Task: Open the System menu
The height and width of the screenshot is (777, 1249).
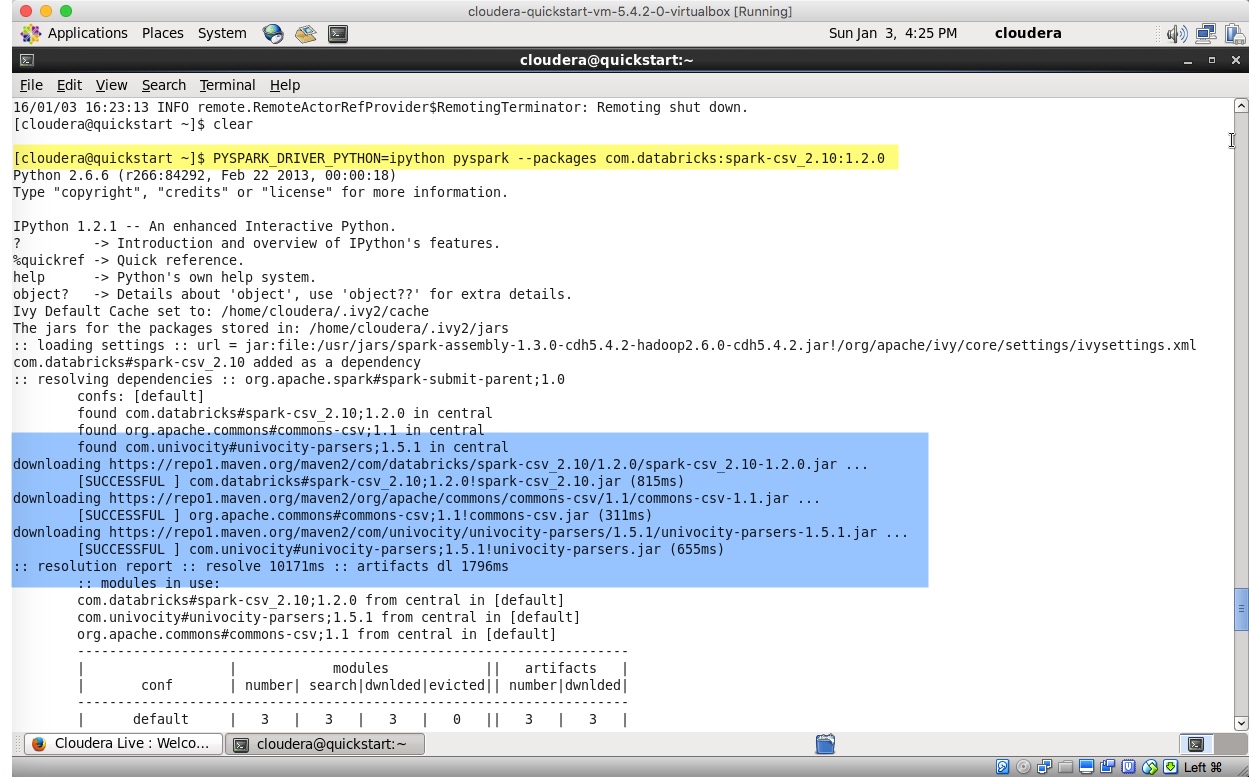Action: [x=222, y=33]
